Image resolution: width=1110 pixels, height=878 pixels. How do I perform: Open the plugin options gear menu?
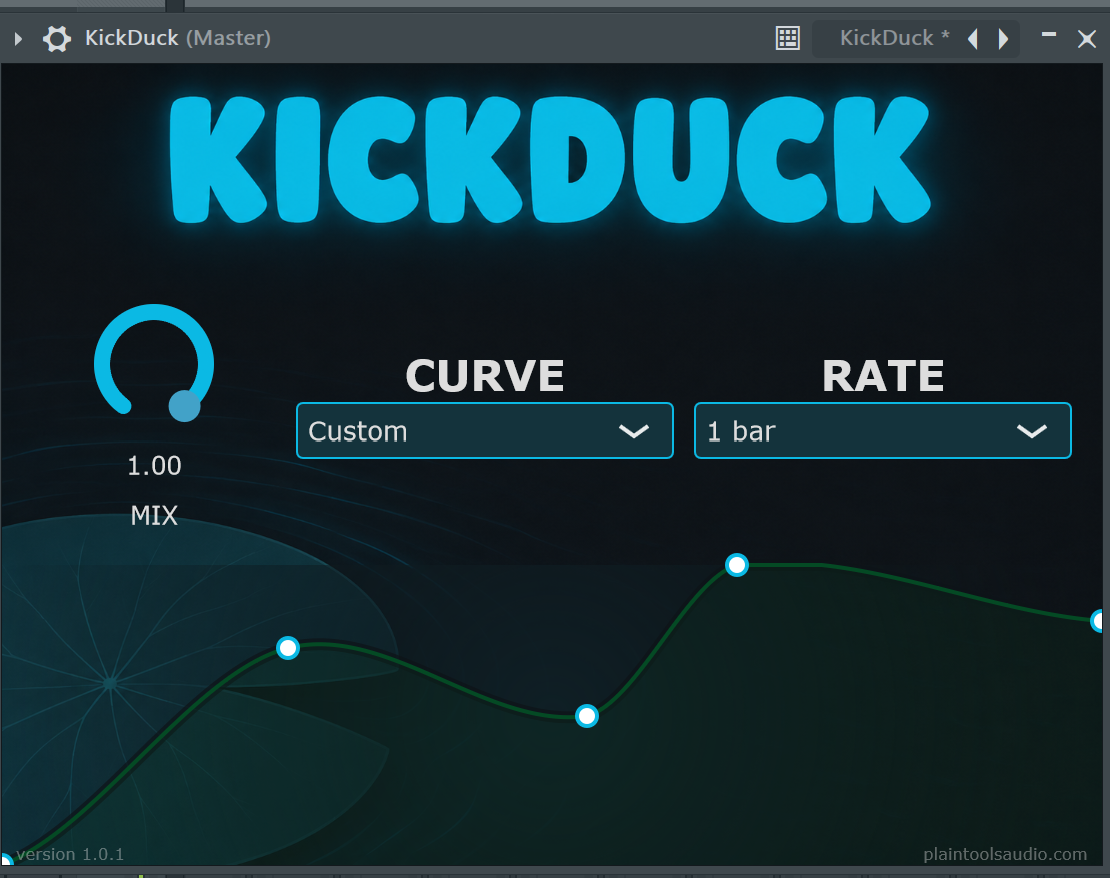pos(57,38)
